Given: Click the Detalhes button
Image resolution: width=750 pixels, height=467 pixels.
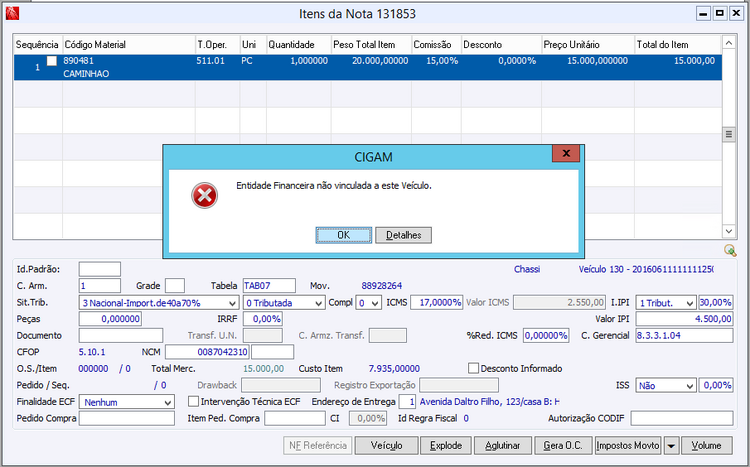Looking at the screenshot, I should pyautogui.click(x=403, y=235).
